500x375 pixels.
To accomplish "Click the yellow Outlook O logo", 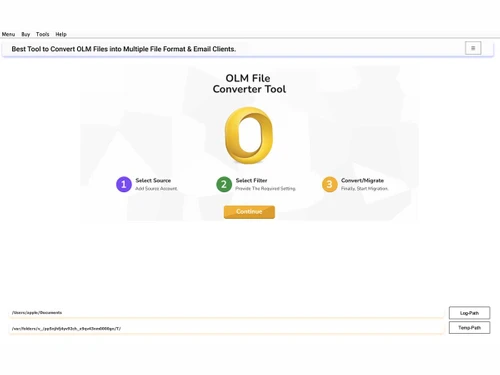I will tap(249, 135).
